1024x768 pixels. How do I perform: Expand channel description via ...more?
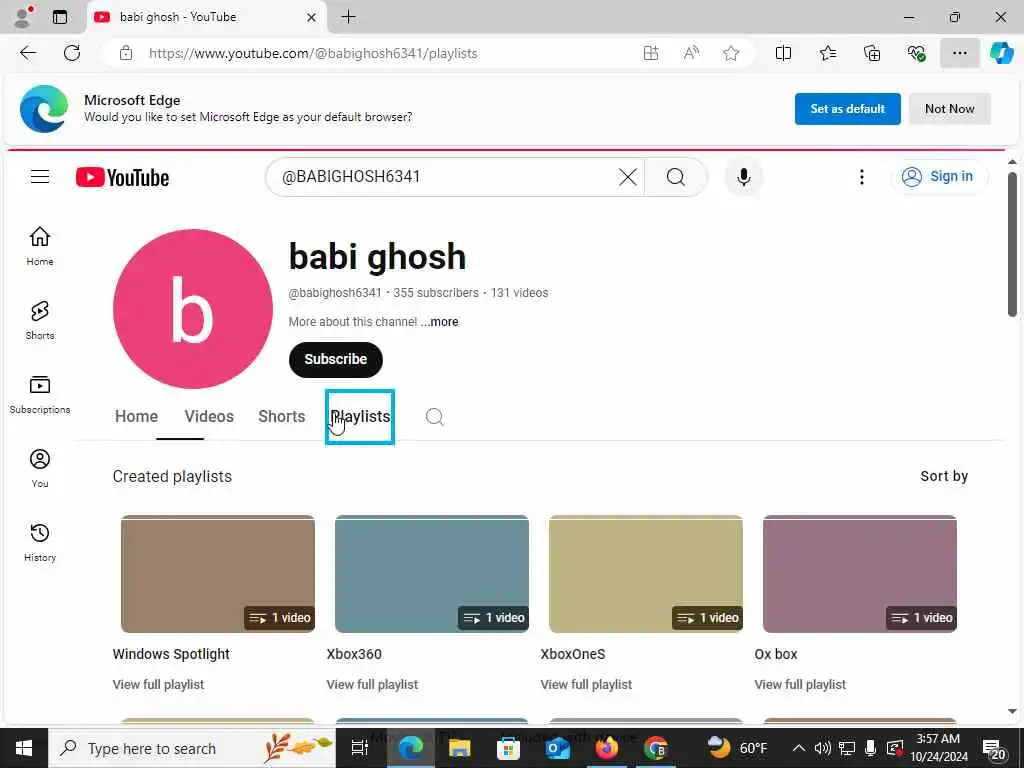(x=440, y=322)
